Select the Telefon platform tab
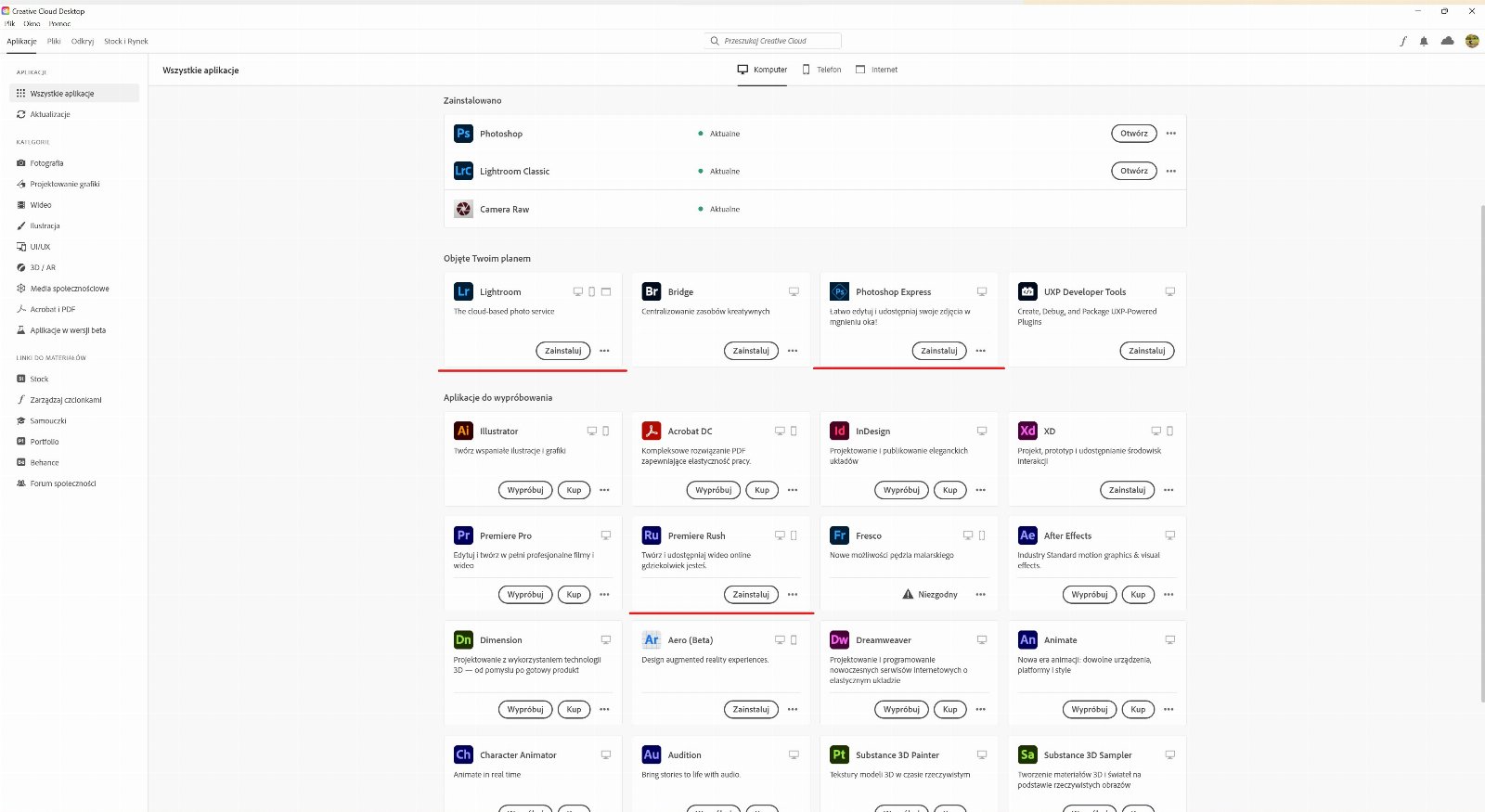The width and height of the screenshot is (1485, 812). tap(821, 70)
